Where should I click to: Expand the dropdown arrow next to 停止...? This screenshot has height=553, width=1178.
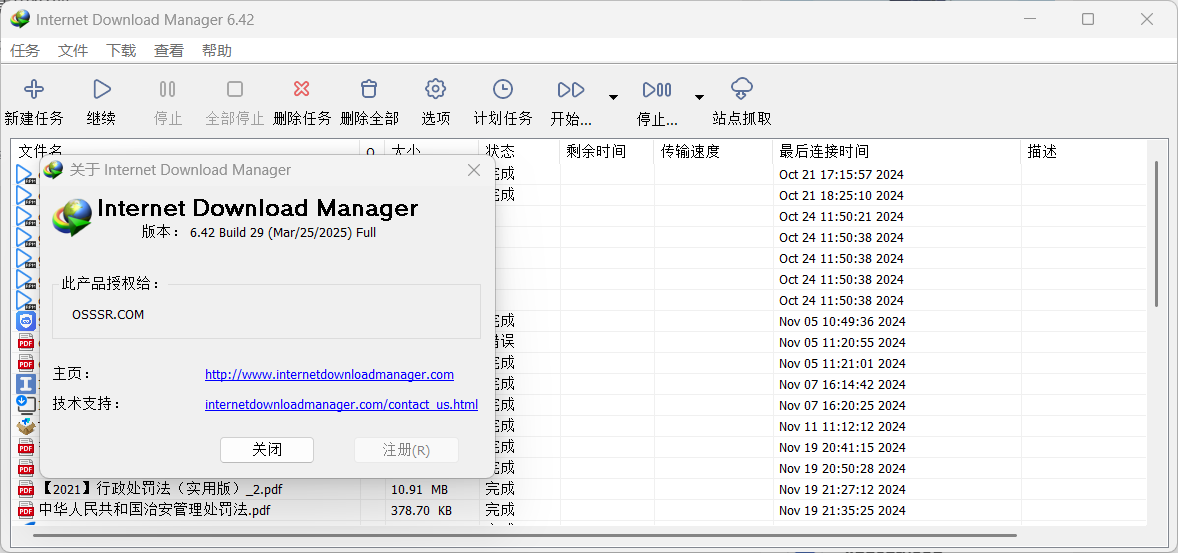699,97
